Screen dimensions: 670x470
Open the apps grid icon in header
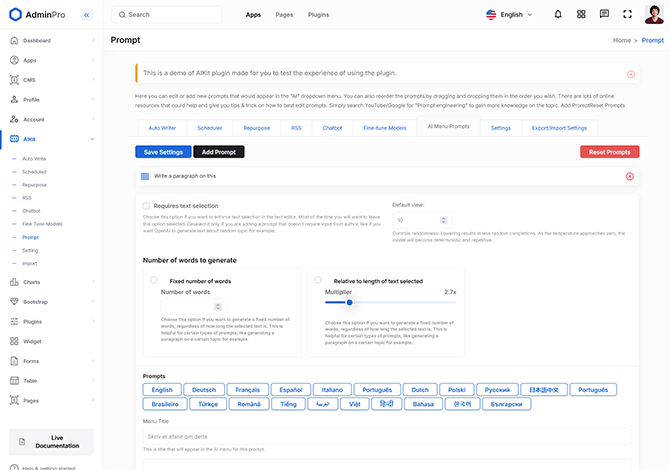(580, 15)
